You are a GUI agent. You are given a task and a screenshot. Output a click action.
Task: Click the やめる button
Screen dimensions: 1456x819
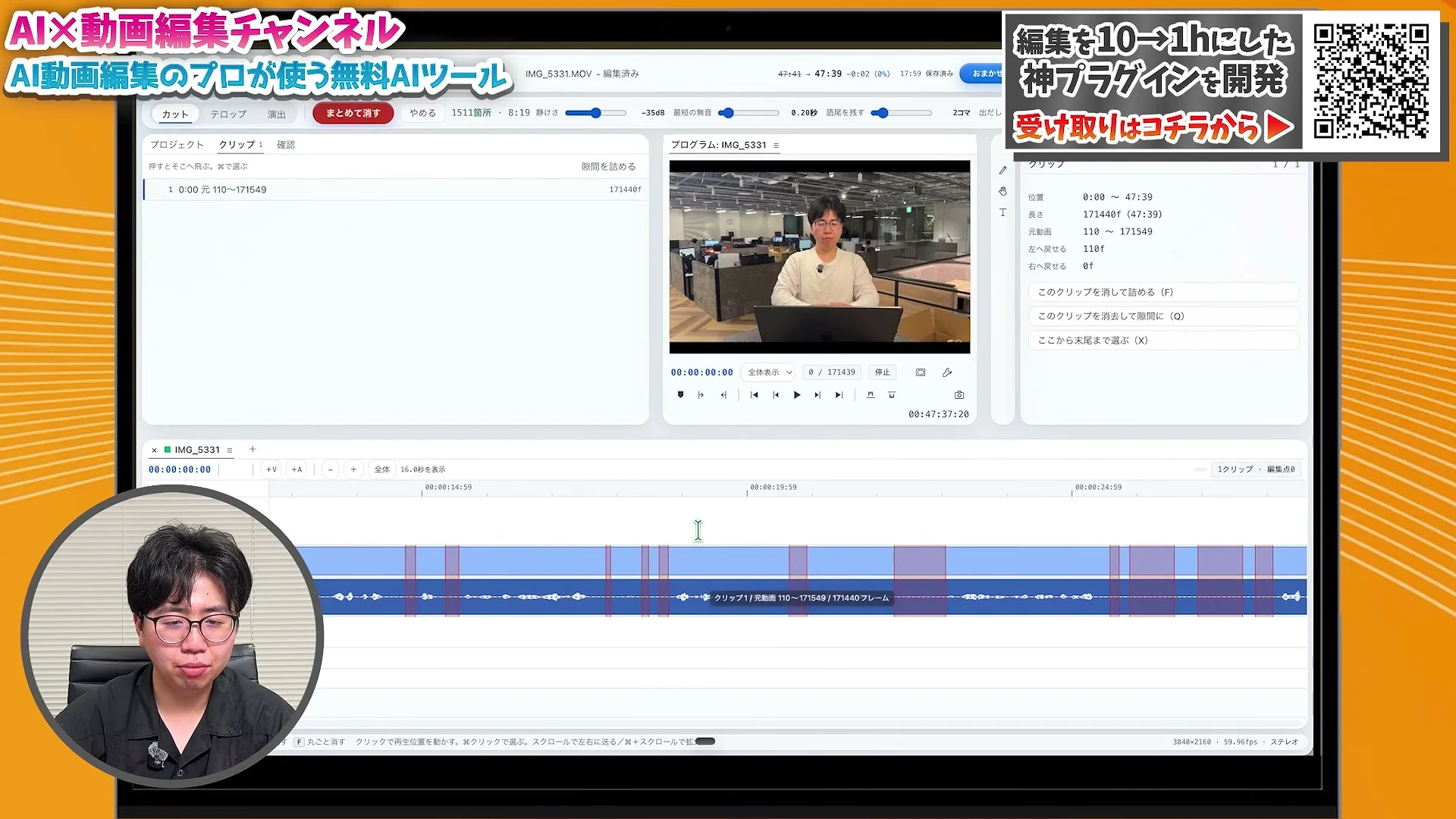[x=422, y=113]
